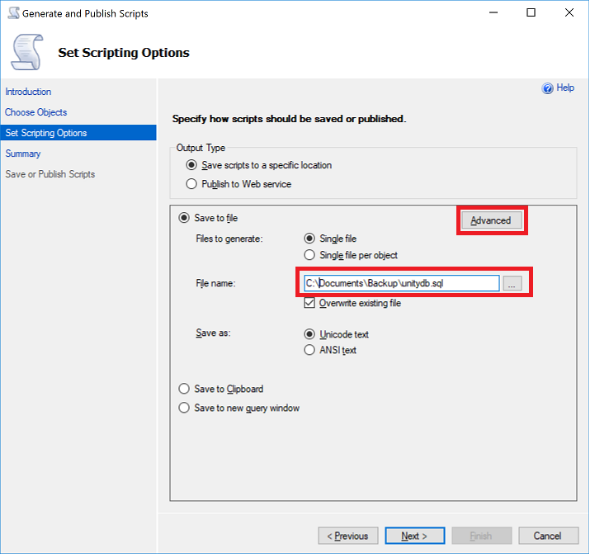
Task: Maximize the wizard window
Action: click(531, 13)
